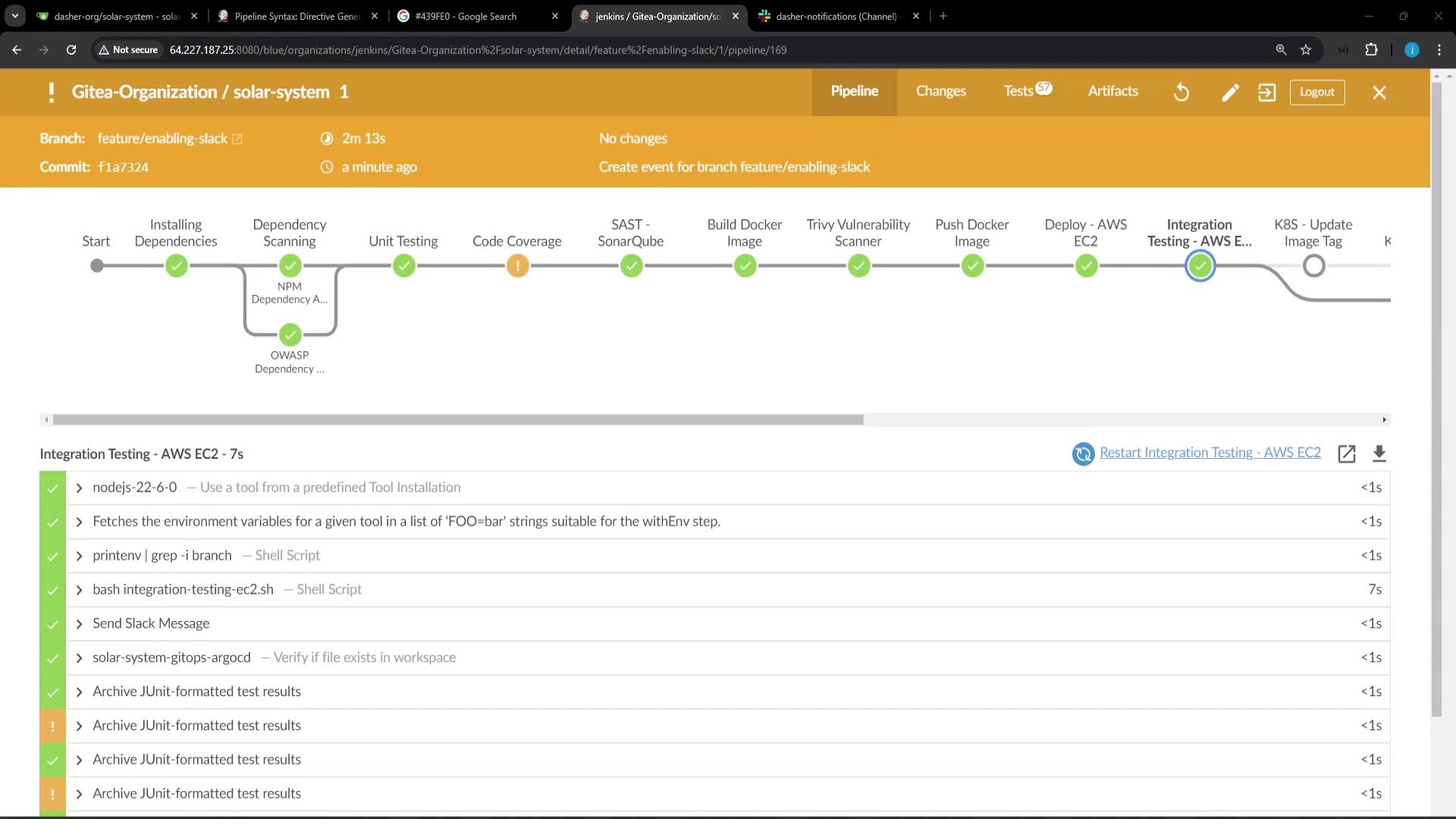Bookmark this page with star icon
Image resolution: width=1456 pixels, height=819 pixels.
point(1306,50)
